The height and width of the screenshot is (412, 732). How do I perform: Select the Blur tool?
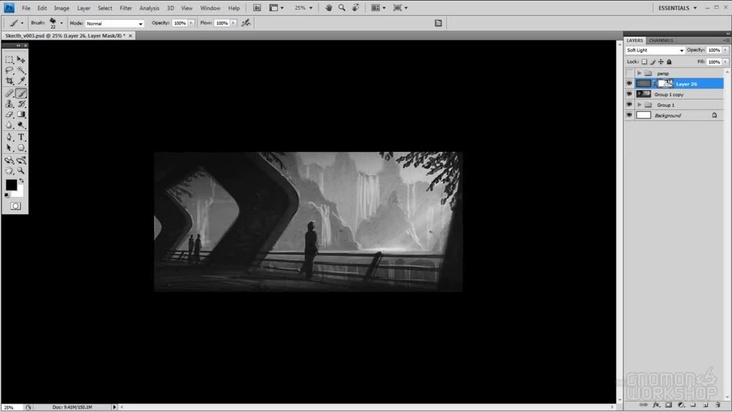click(x=9, y=126)
